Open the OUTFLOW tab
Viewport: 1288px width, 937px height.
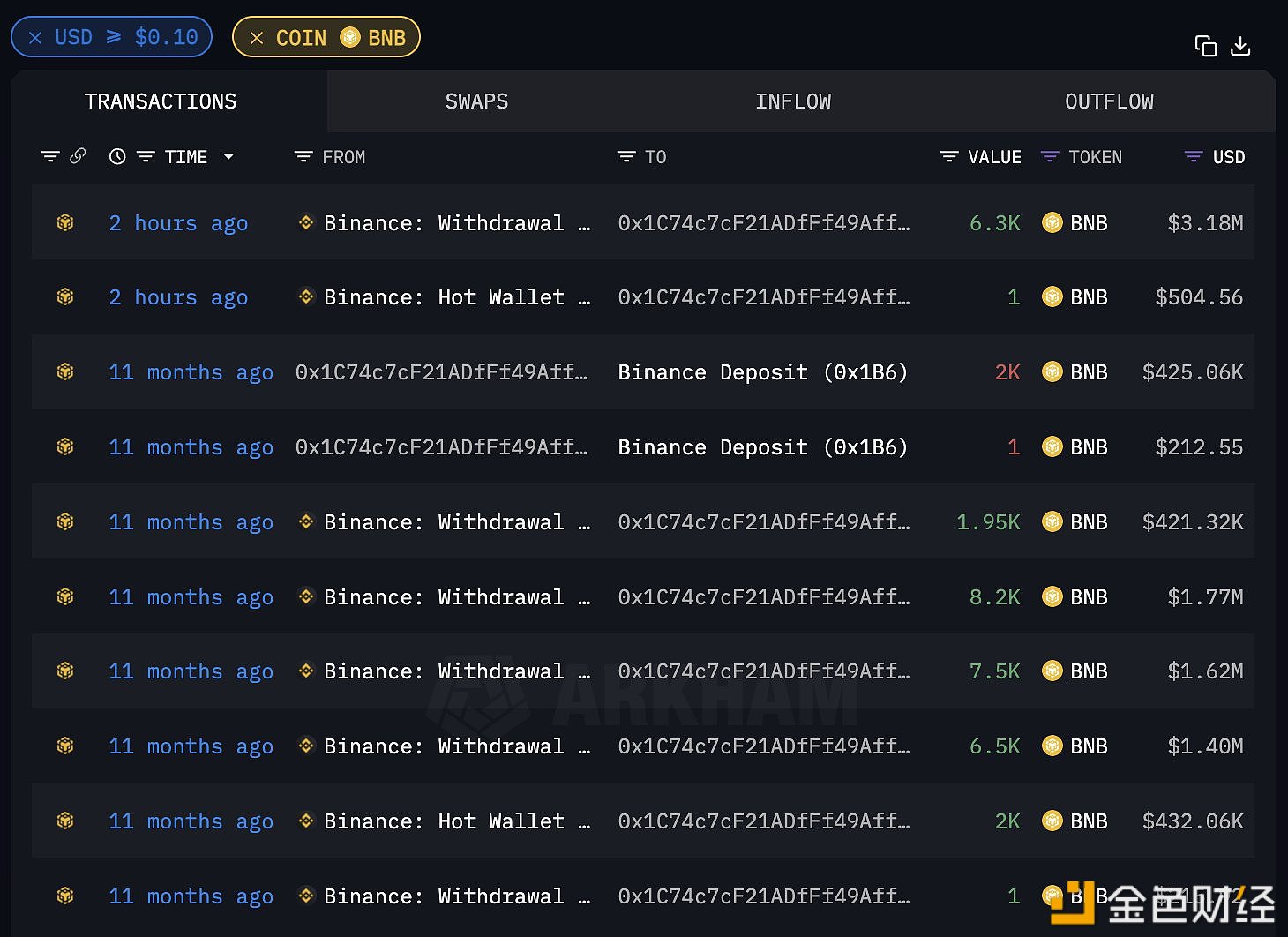[x=1109, y=101]
